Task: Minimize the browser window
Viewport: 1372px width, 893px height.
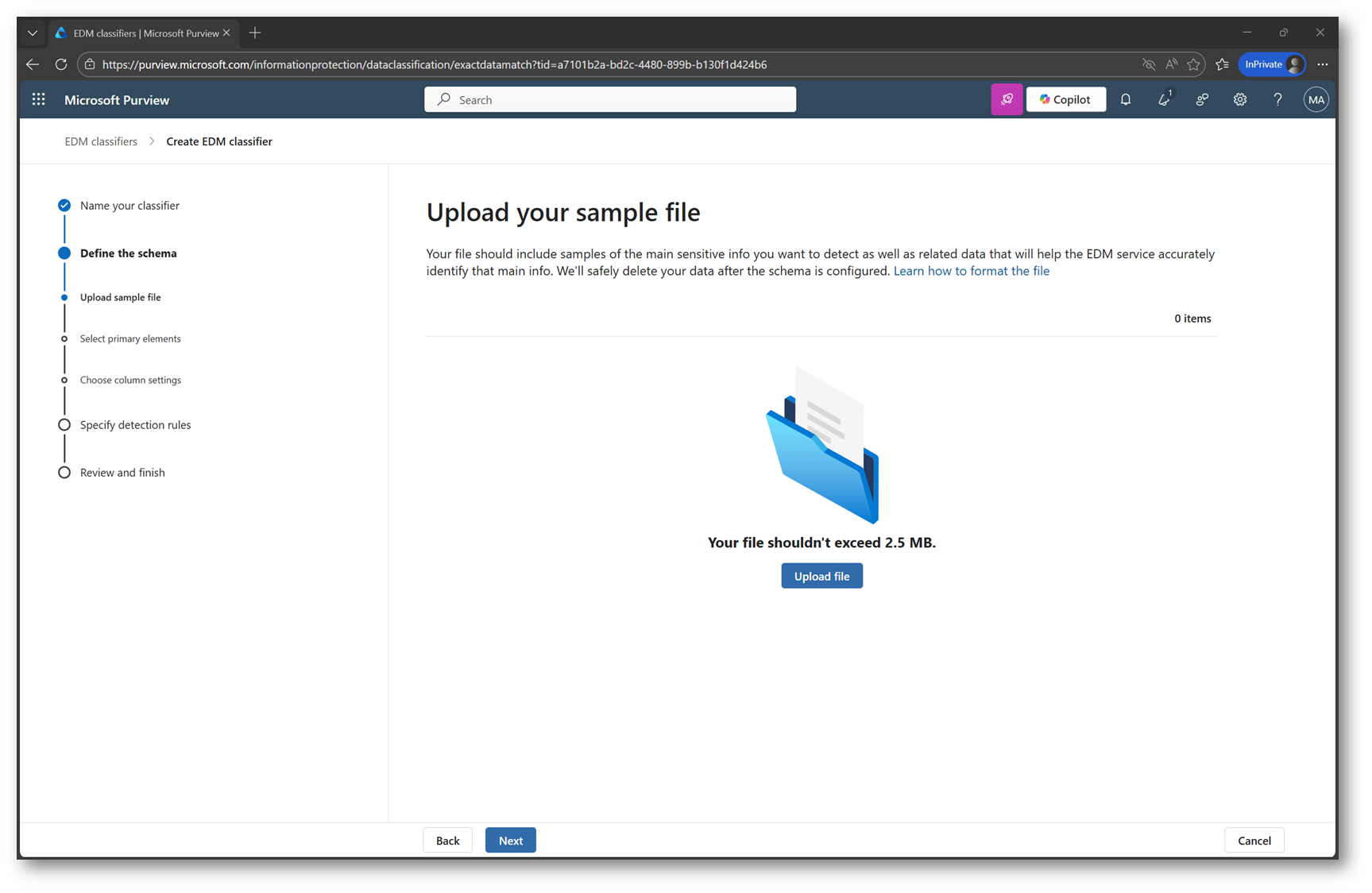Action: [1246, 33]
